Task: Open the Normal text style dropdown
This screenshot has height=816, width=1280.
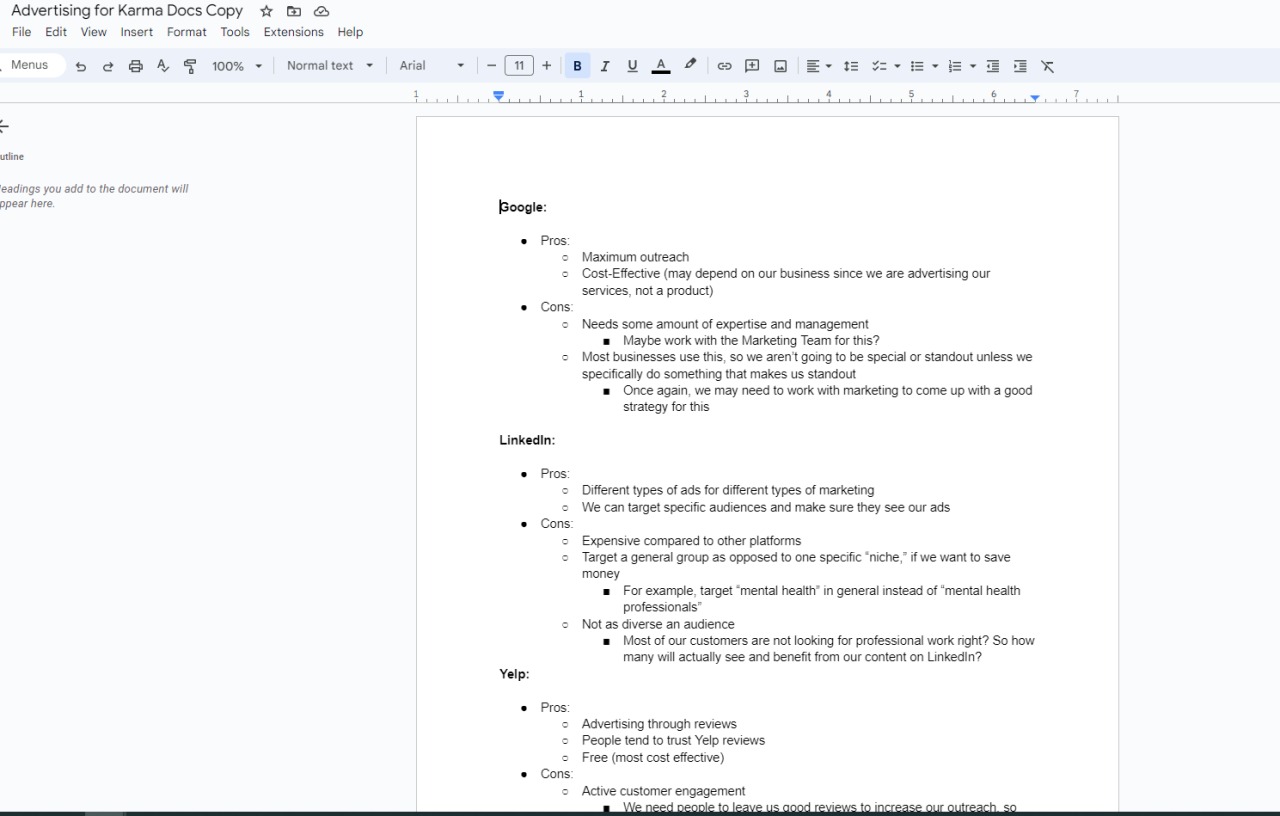Action: pos(330,66)
